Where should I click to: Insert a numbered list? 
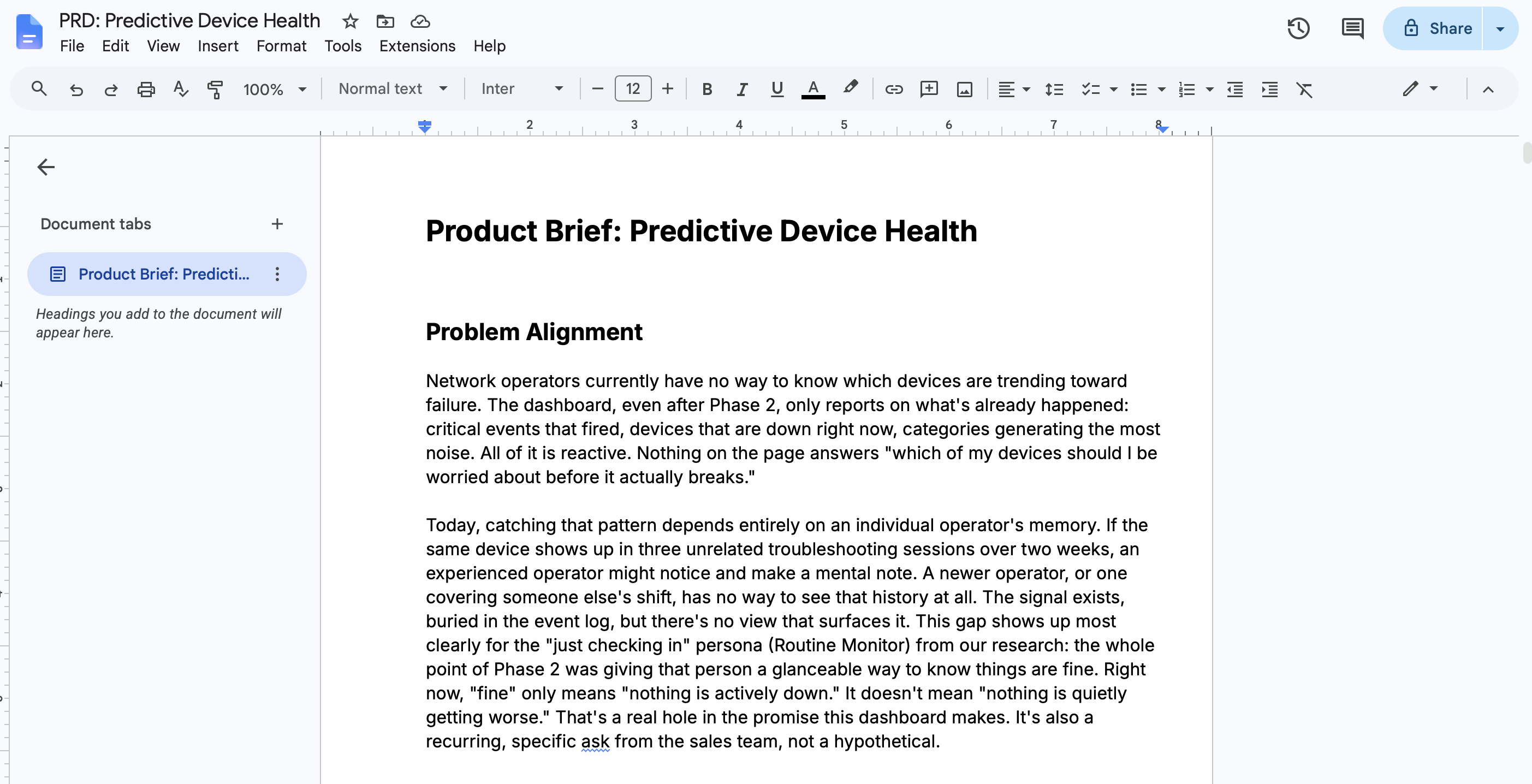[1186, 89]
